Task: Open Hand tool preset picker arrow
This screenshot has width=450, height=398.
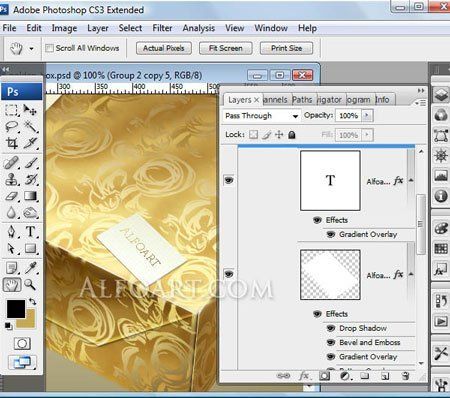Action: coord(31,49)
